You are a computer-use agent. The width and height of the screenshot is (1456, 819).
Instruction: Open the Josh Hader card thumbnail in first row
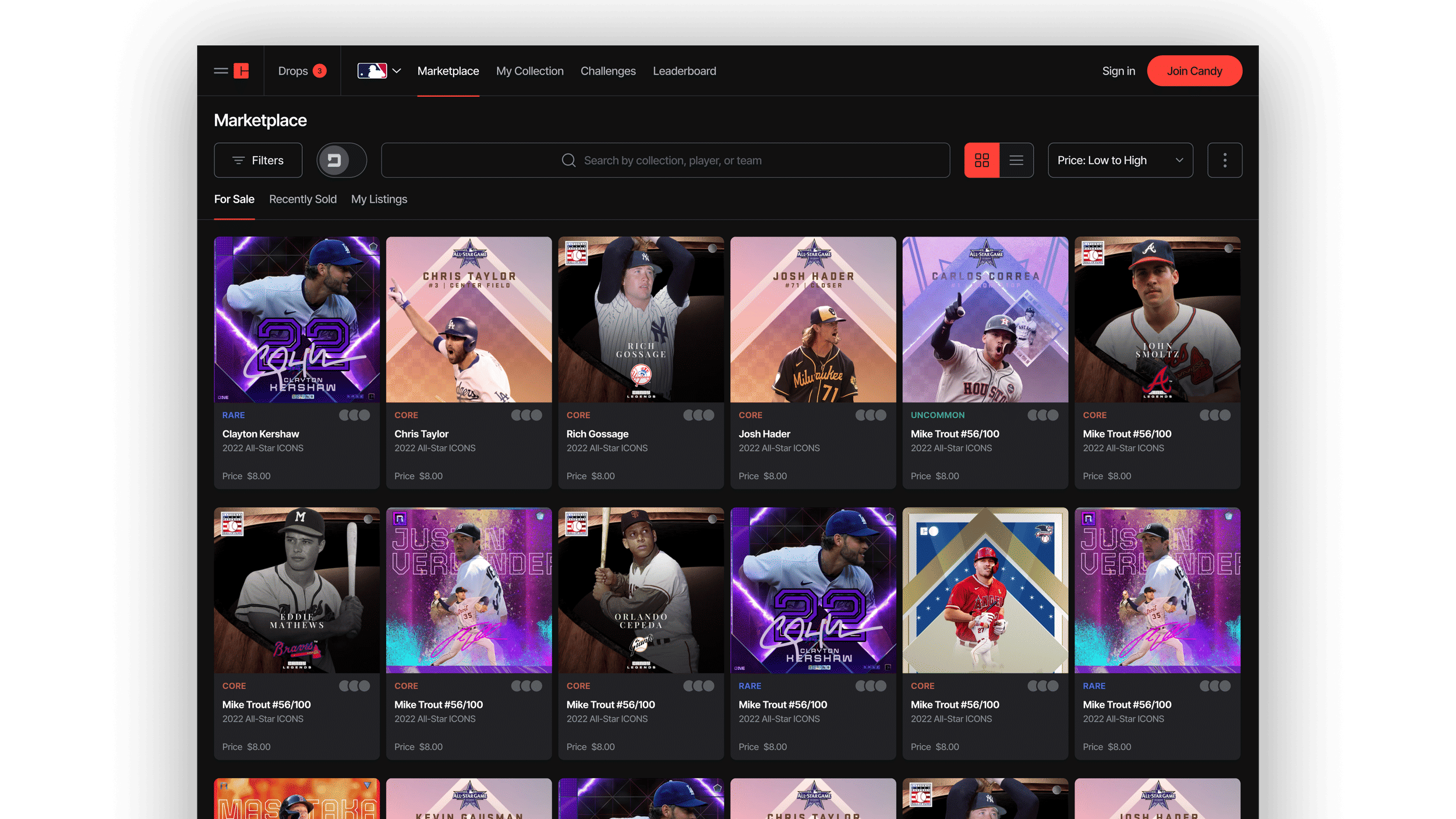(x=813, y=319)
